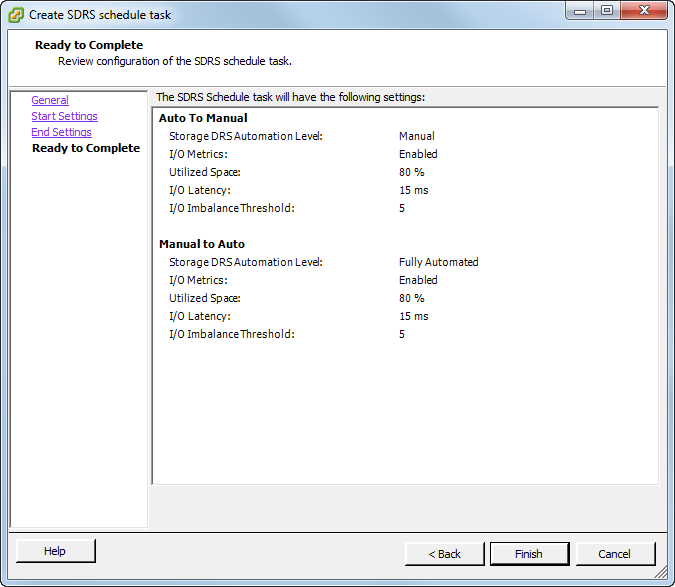
Task: Jump to the End Settings step
Action: click(61, 132)
